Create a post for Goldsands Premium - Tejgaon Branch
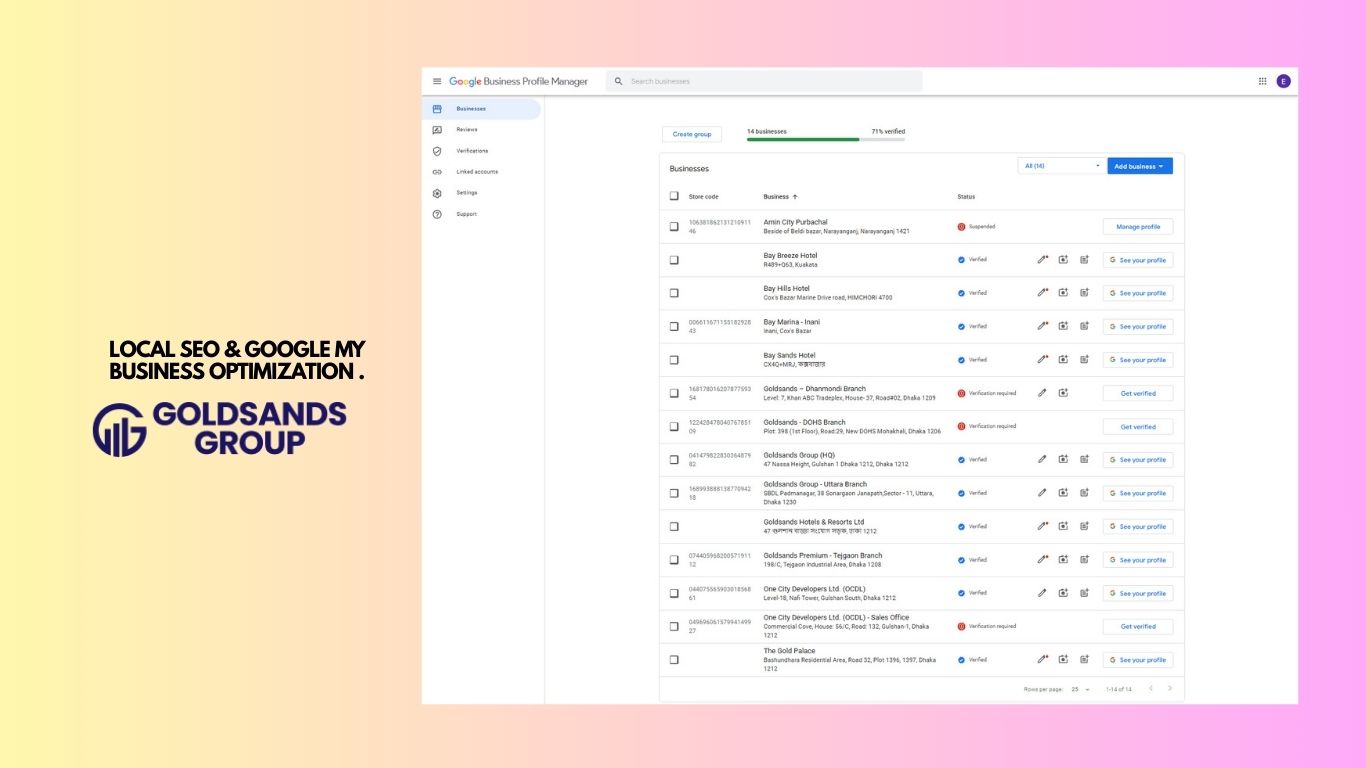This screenshot has width=1366, height=768. coord(1084,560)
